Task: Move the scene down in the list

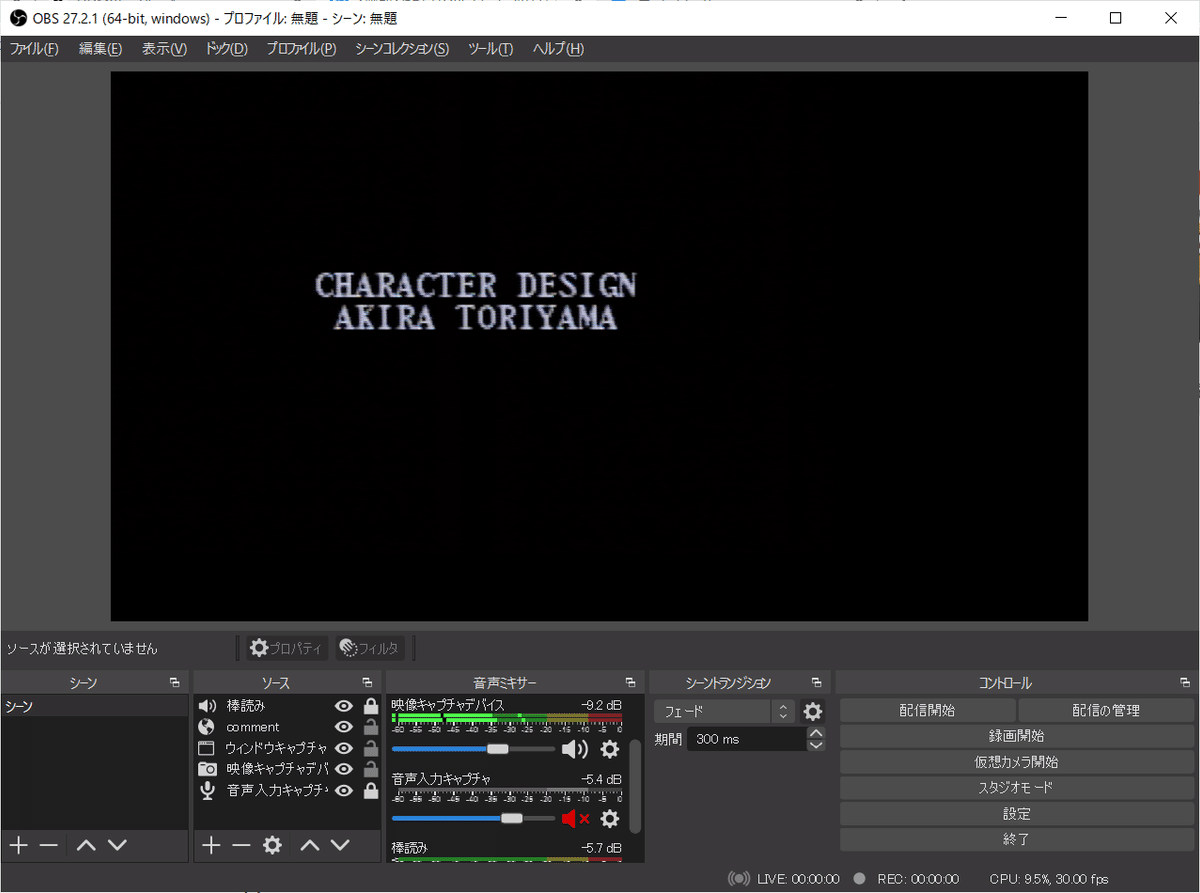Action: tap(117, 845)
